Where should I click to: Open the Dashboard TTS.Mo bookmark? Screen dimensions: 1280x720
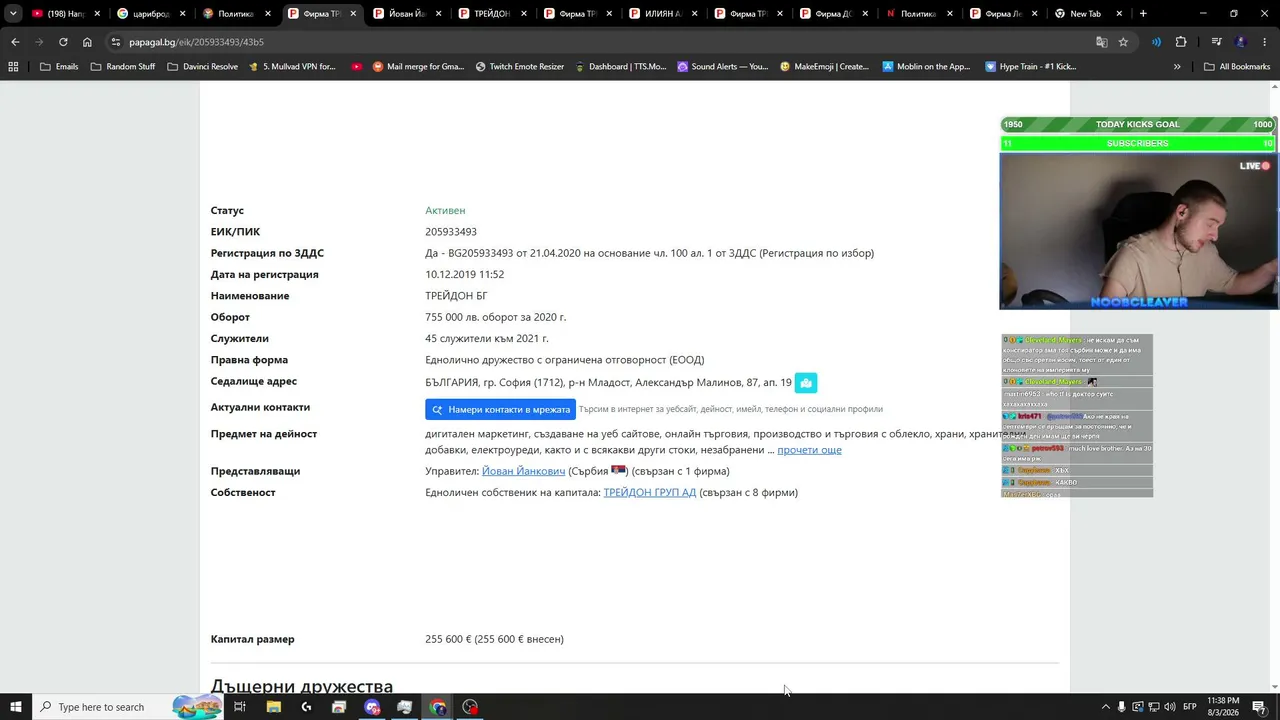(621, 67)
